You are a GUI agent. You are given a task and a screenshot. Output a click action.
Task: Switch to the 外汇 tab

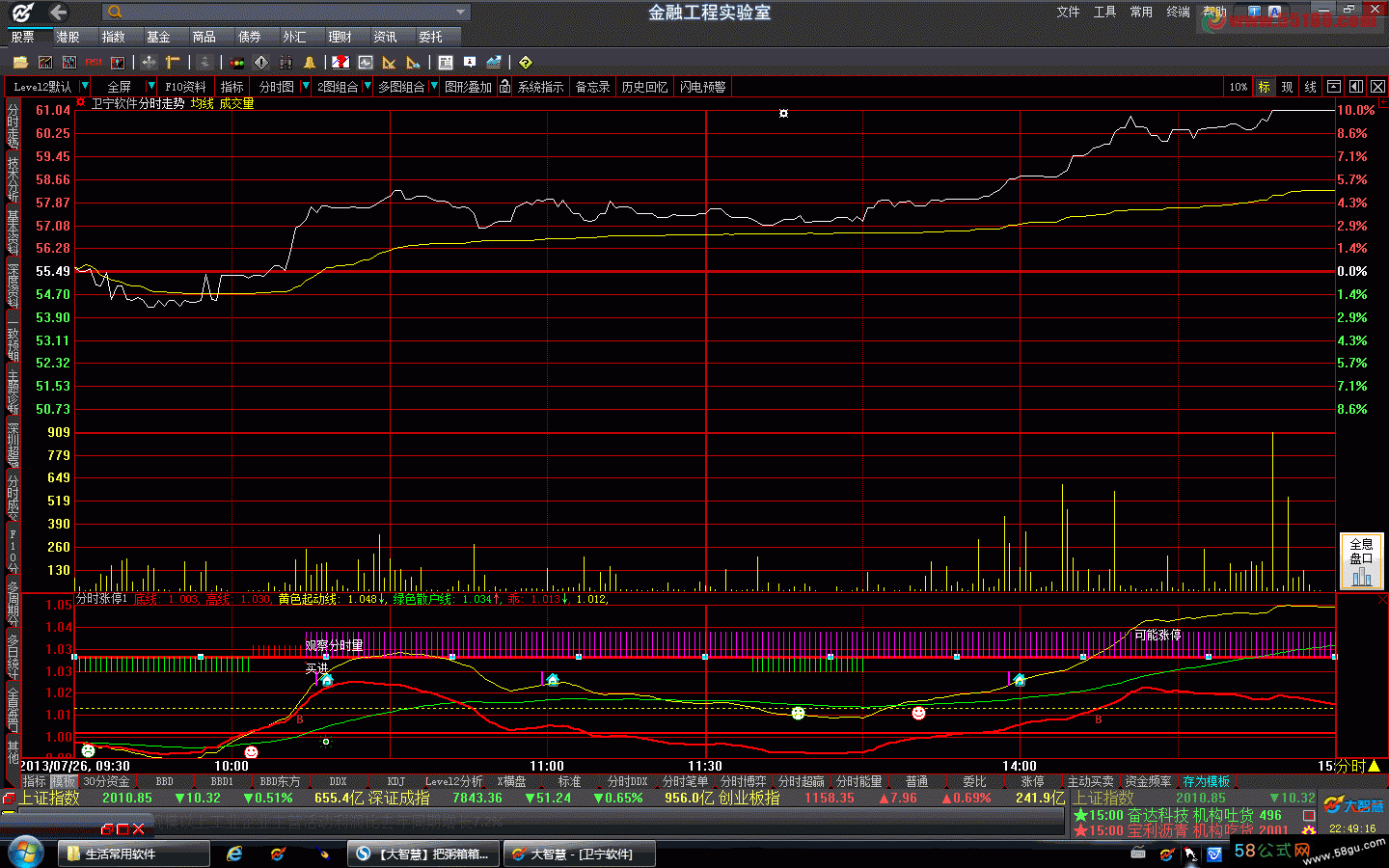point(294,37)
